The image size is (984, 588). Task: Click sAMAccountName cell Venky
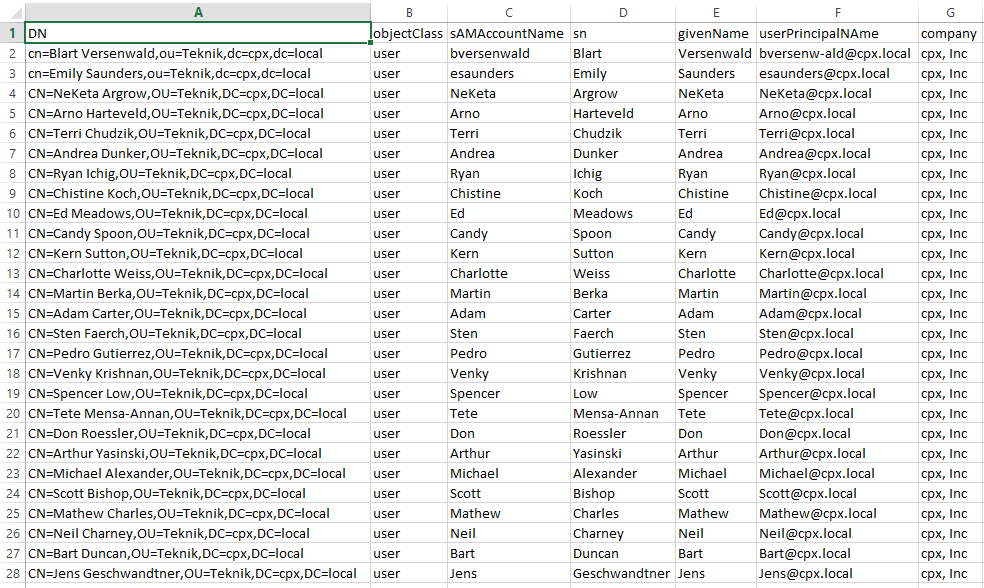[x=509, y=373]
